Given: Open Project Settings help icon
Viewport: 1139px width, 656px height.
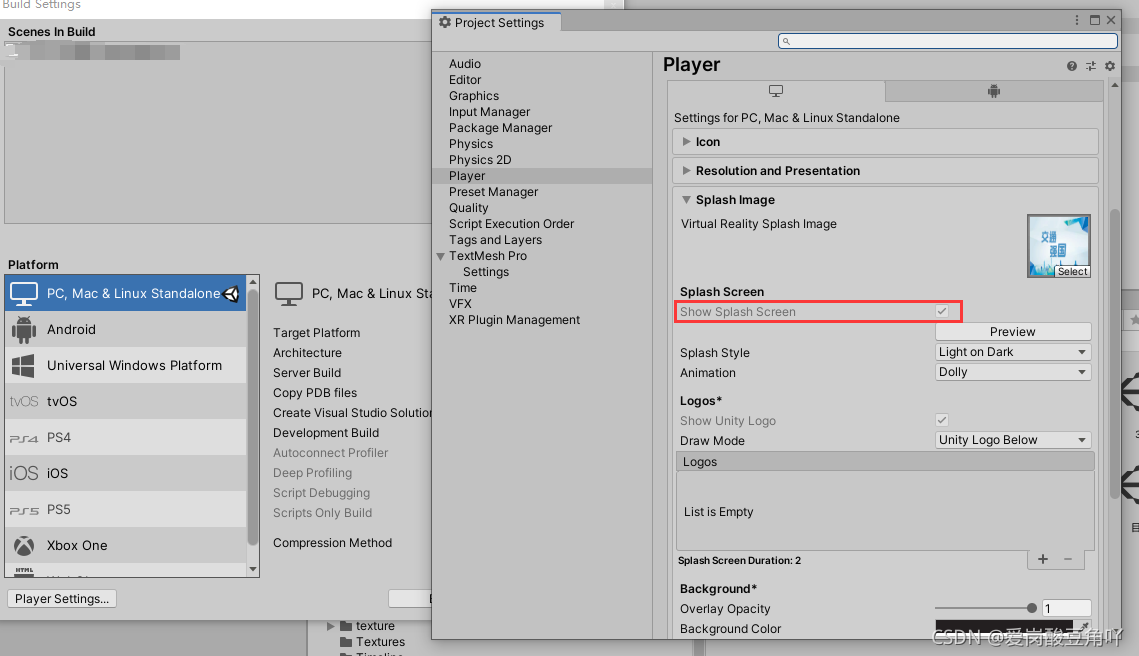Looking at the screenshot, I should click(1071, 66).
